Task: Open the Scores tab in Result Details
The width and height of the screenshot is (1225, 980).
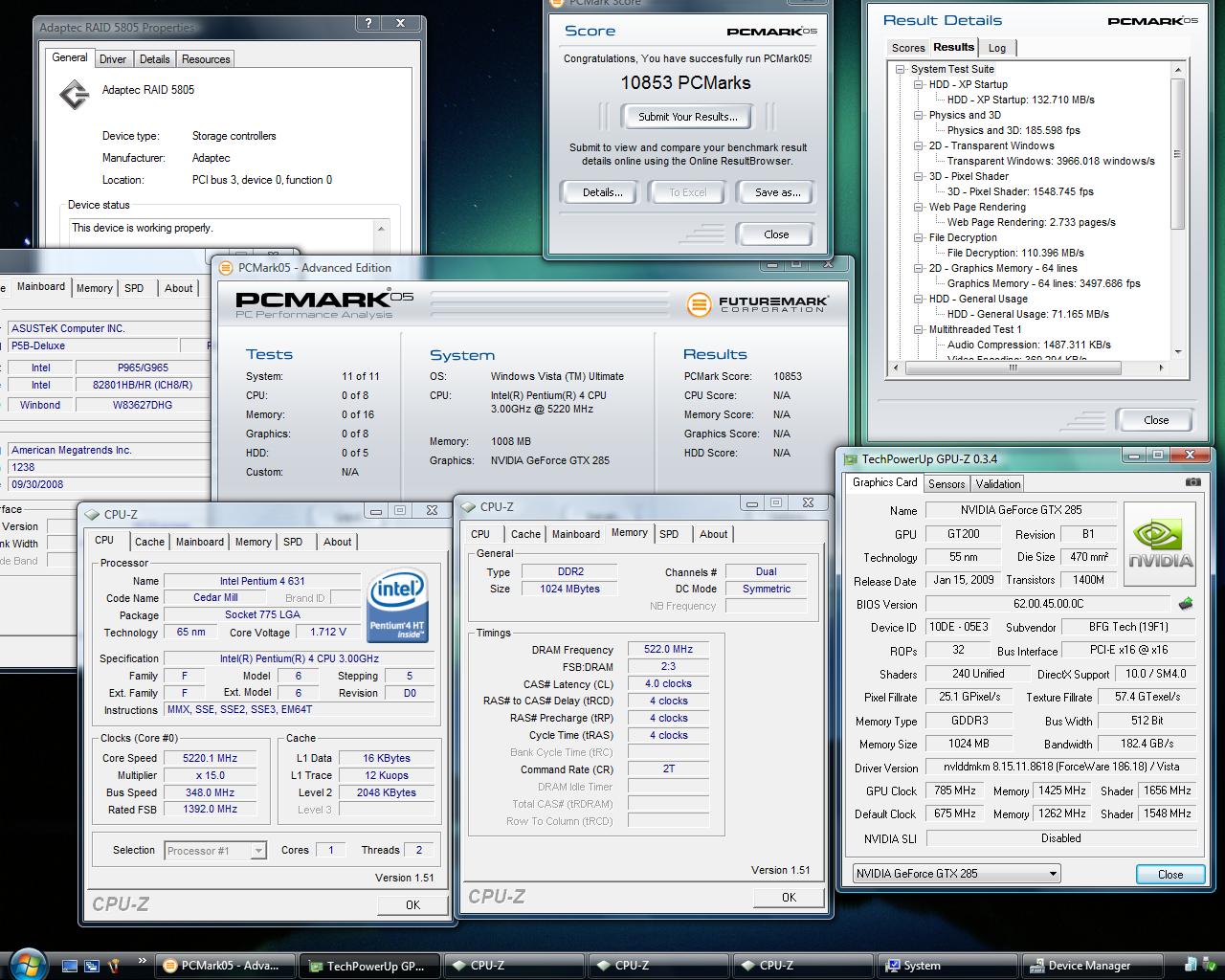Action: coord(908,48)
